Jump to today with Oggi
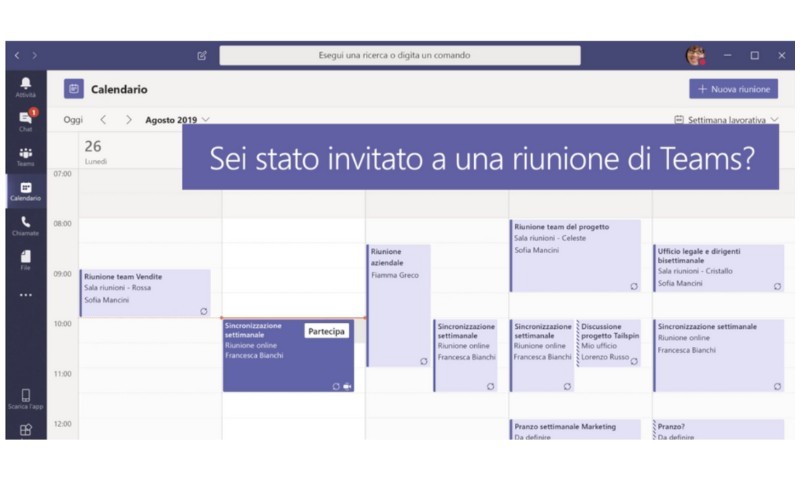Screen dimensions: 800x480 coord(73,119)
